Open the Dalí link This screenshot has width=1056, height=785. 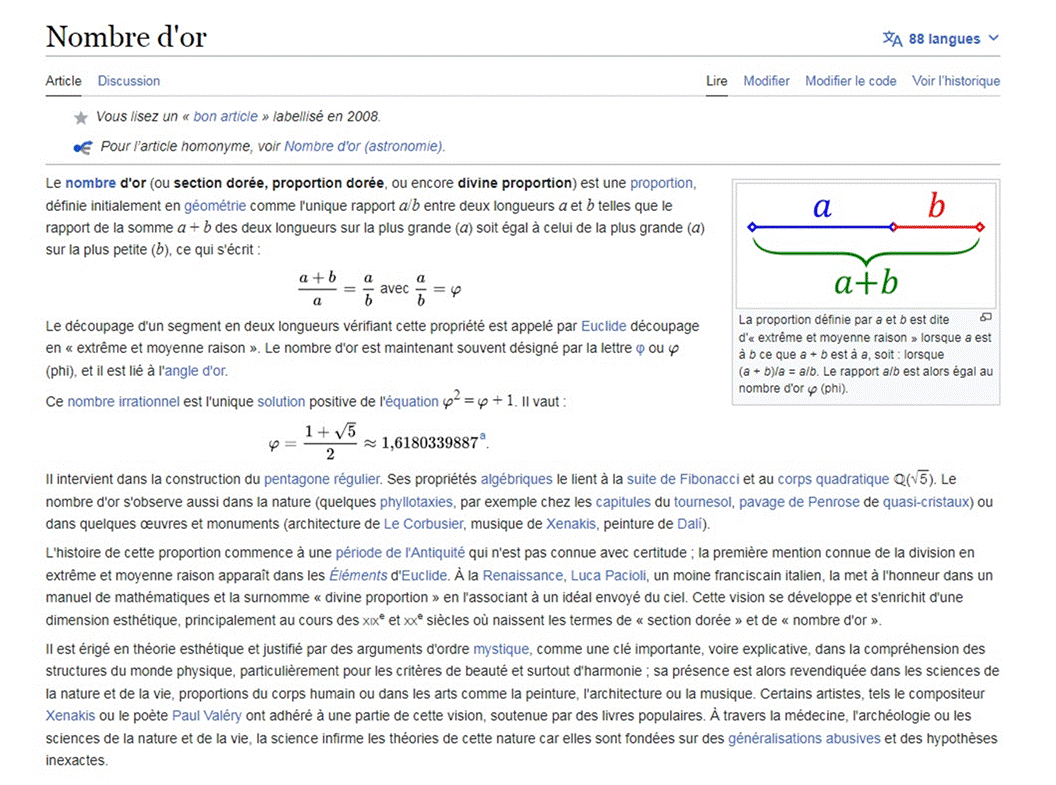pos(689,524)
